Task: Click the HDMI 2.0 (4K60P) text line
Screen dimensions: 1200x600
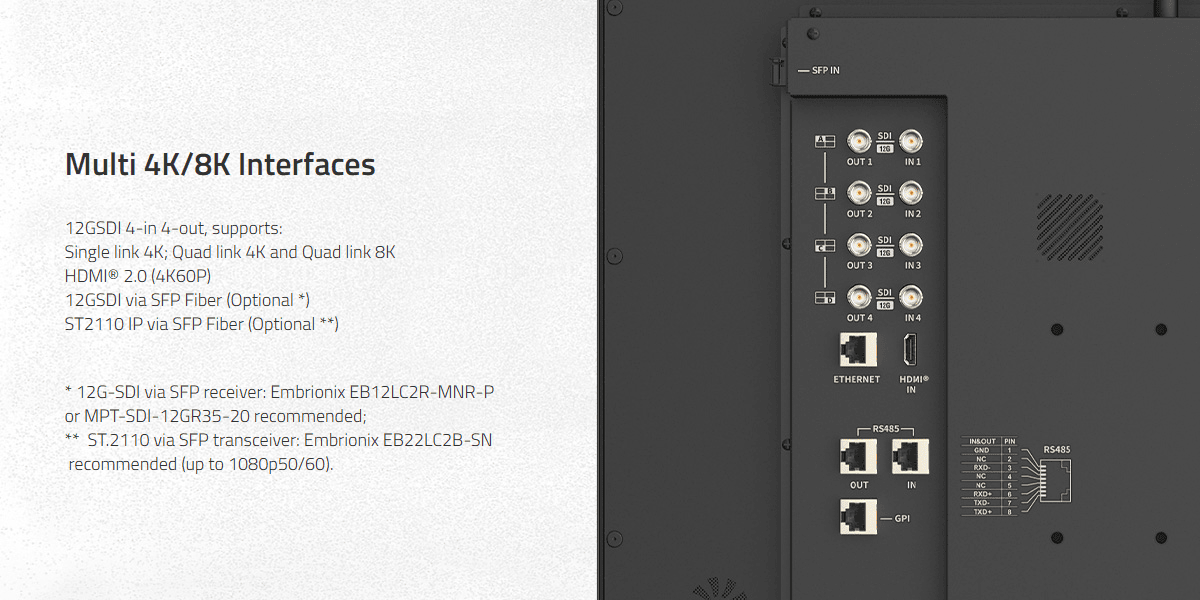Action: click(138, 276)
